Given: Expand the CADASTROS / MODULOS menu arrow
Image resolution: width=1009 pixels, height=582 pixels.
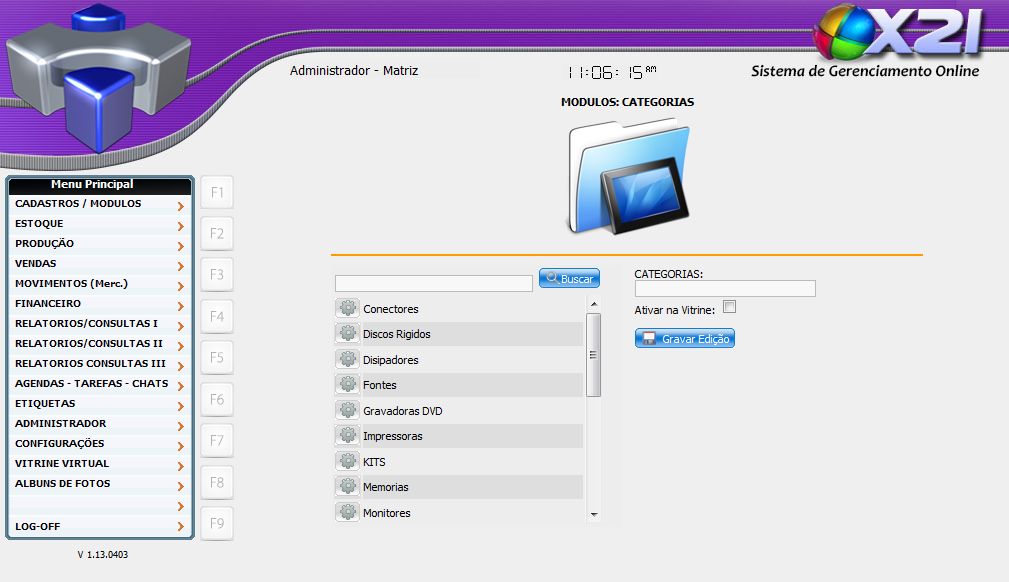Looking at the screenshot, I should [x=180, y=206].
